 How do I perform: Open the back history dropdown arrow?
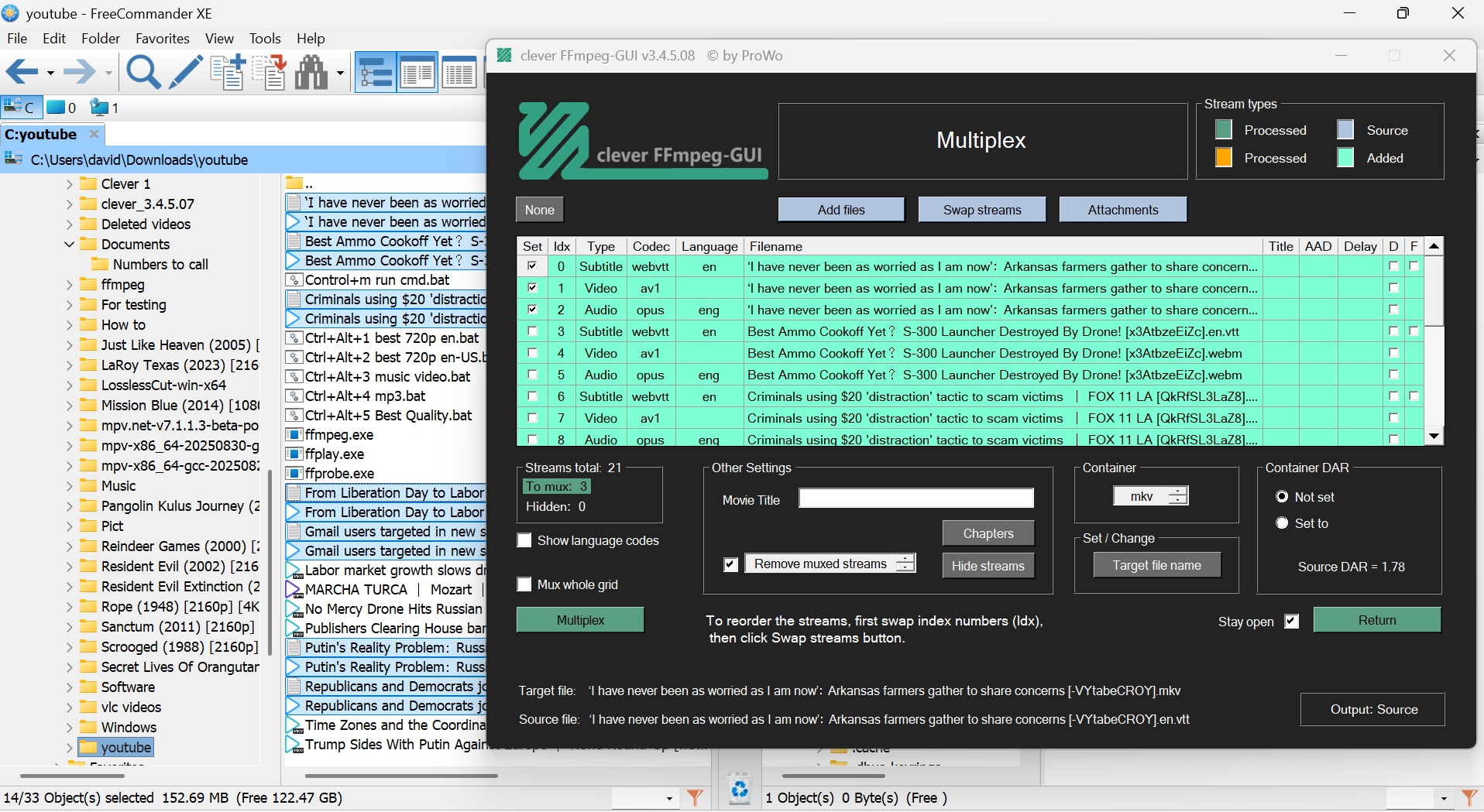(50, 74)
